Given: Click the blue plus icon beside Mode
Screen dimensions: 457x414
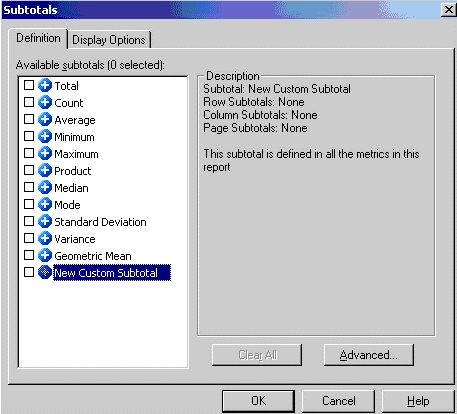Looking at the screenshot, I should pos(45,204).
